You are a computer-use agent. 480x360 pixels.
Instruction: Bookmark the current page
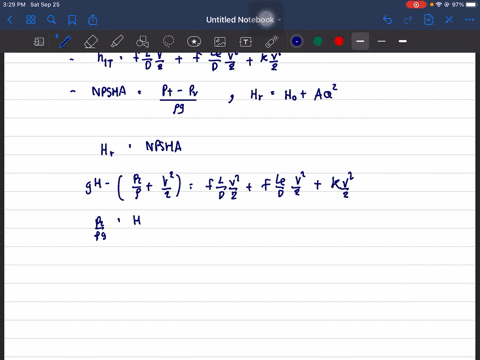coord(72,20)
